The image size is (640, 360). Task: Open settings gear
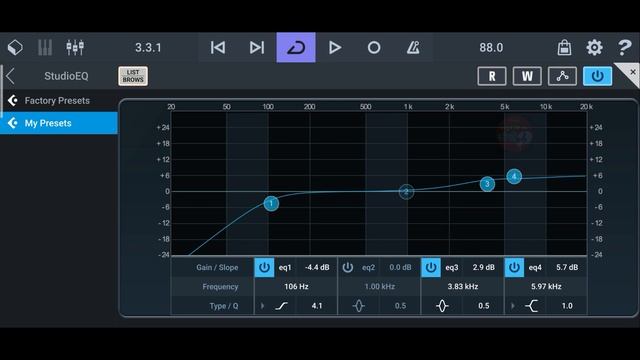tap(594, 47)
